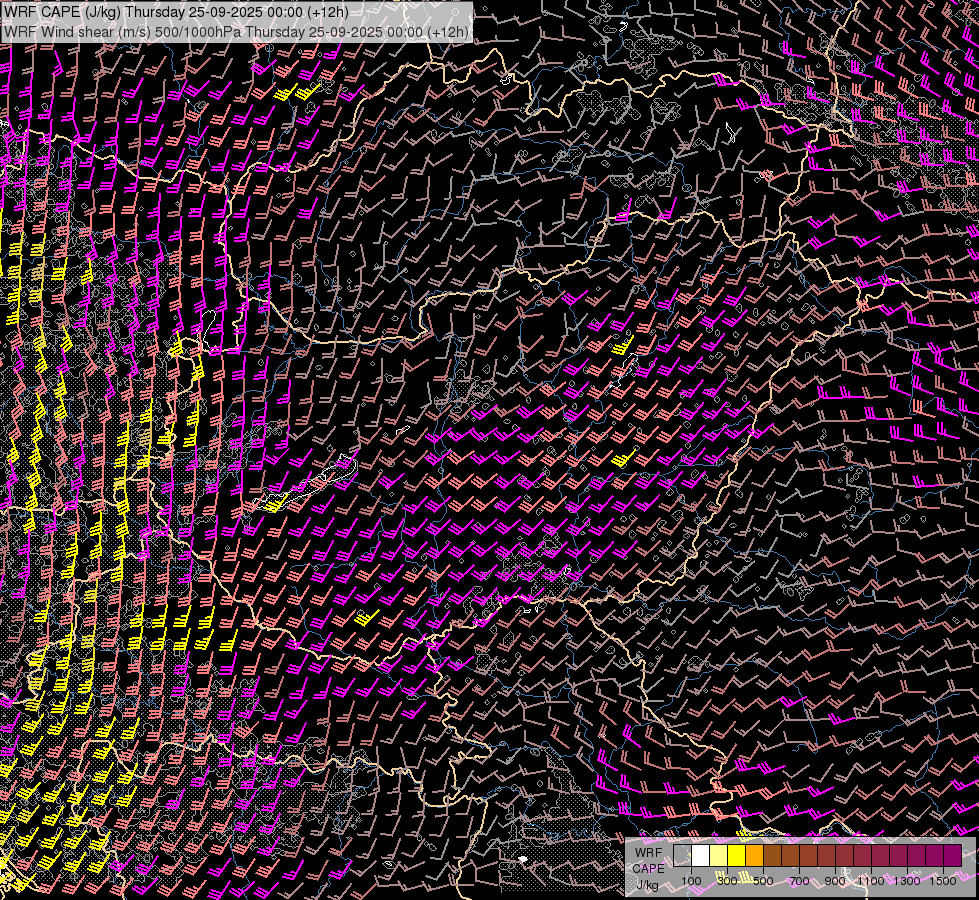Viewport: 979px width, 900px height.
Task: Click the WRF CAPE J/kg legend title
Action: (648, 868)
